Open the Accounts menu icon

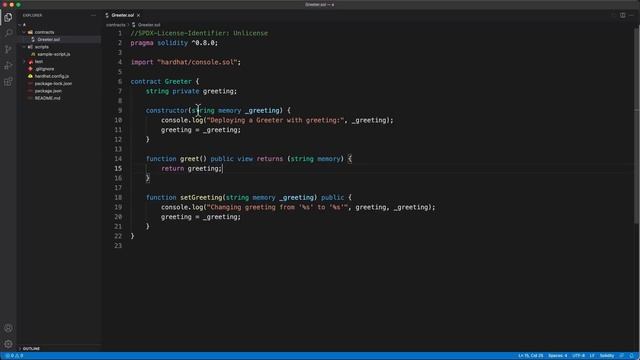coord(8,328)
